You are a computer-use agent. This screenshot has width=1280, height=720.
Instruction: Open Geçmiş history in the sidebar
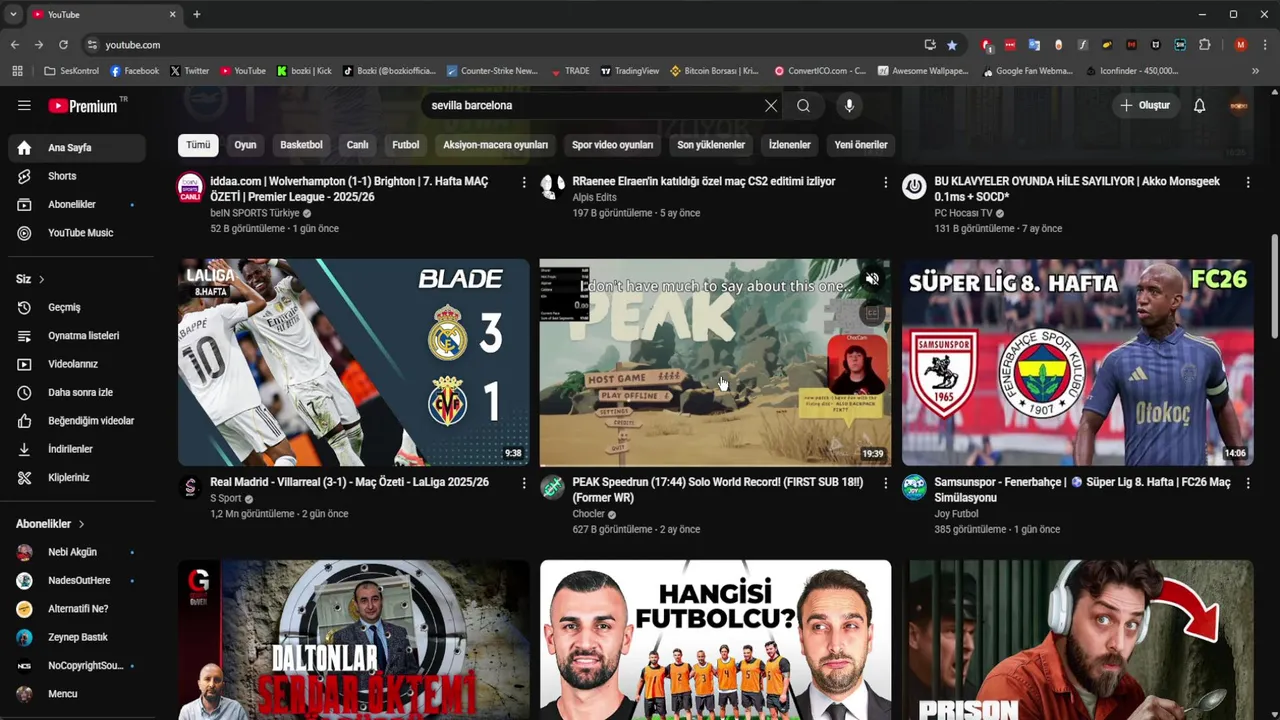click(77, 307)
